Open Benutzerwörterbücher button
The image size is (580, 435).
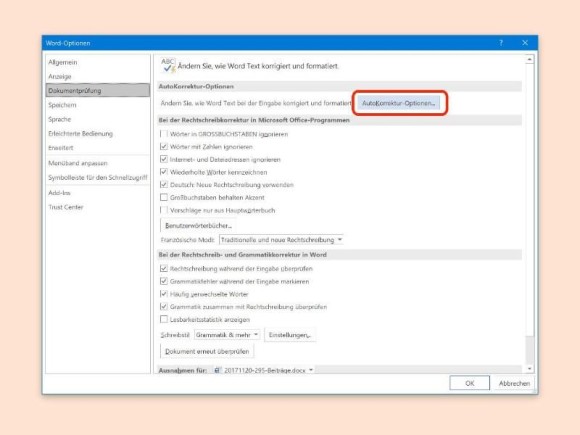198,225
